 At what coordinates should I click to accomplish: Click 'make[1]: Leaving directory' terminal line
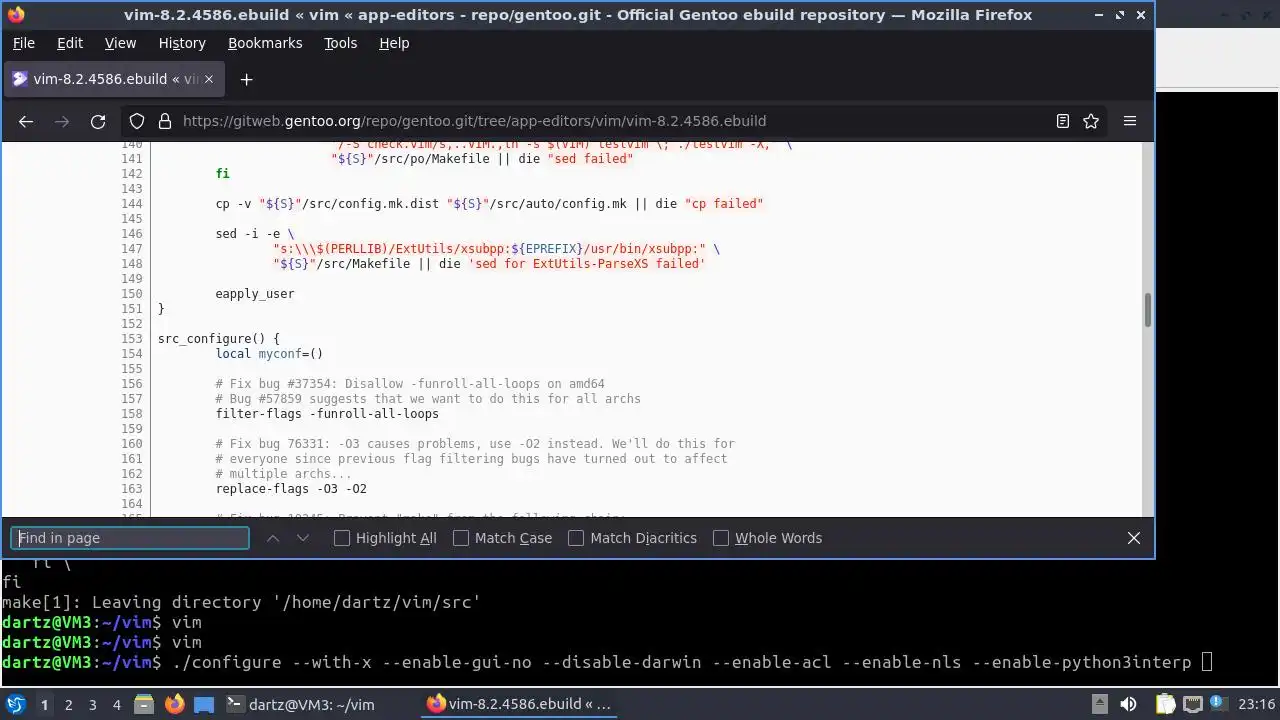pyautogui.click(x=241, y=602)
